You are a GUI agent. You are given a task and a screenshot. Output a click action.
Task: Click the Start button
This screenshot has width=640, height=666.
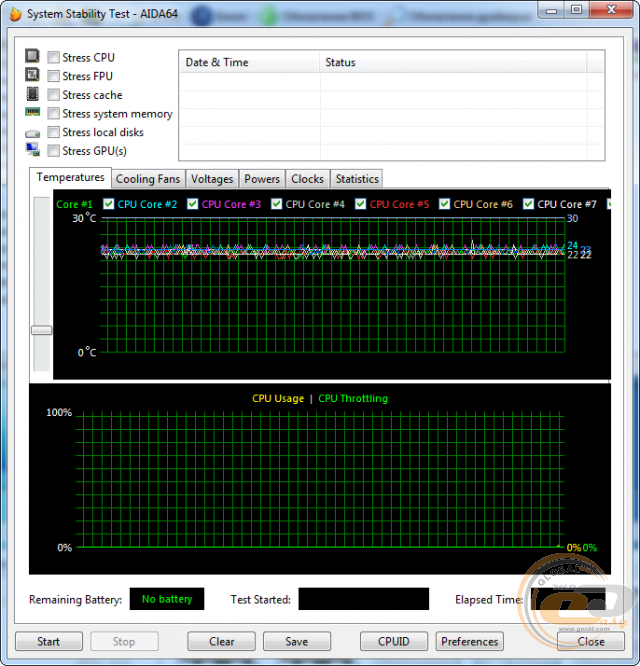[49, 641]
